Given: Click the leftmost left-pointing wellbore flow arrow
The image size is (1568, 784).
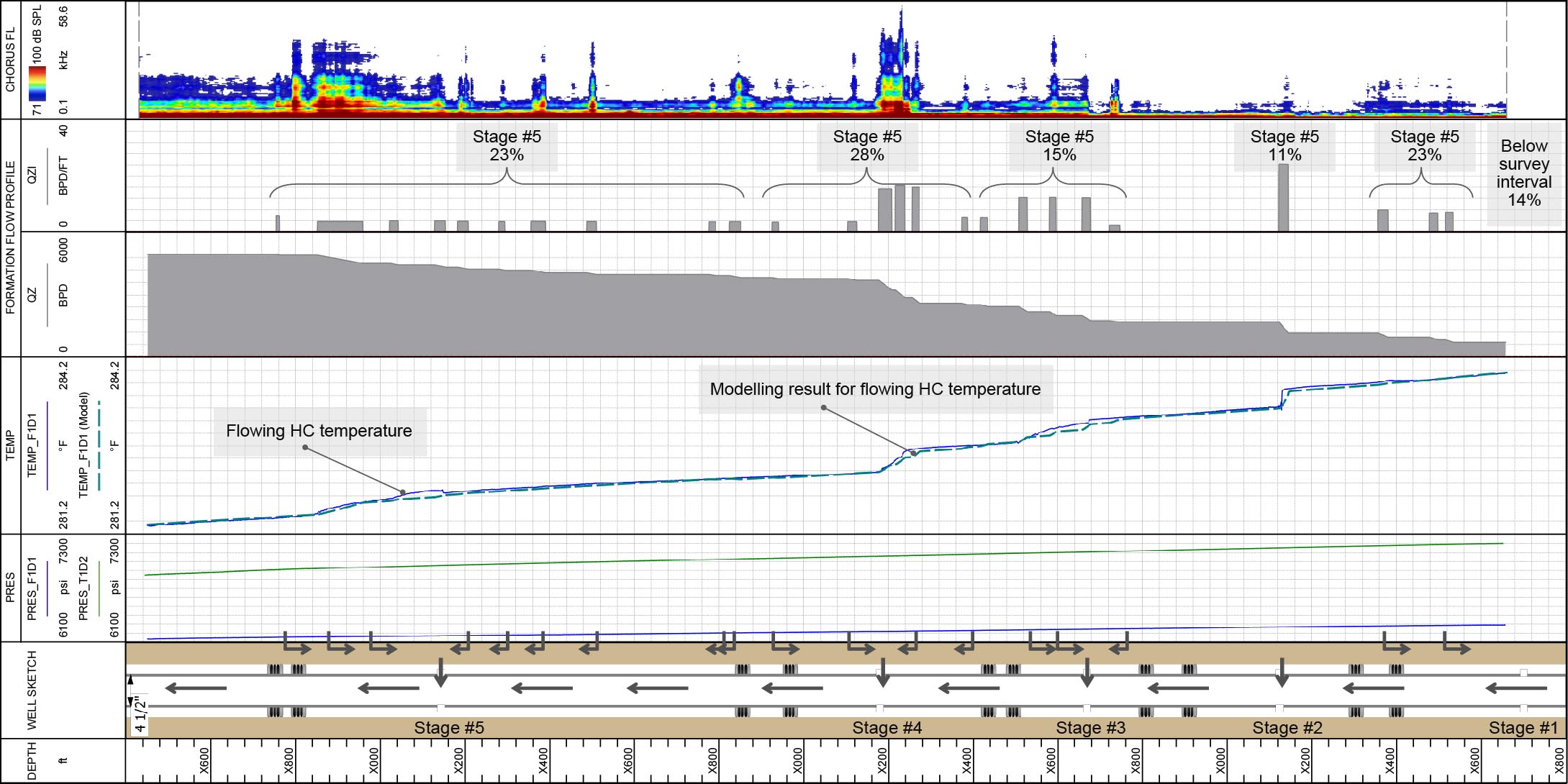Looking at the screenshot, I should pyautogui.click(x=196, y=689).
